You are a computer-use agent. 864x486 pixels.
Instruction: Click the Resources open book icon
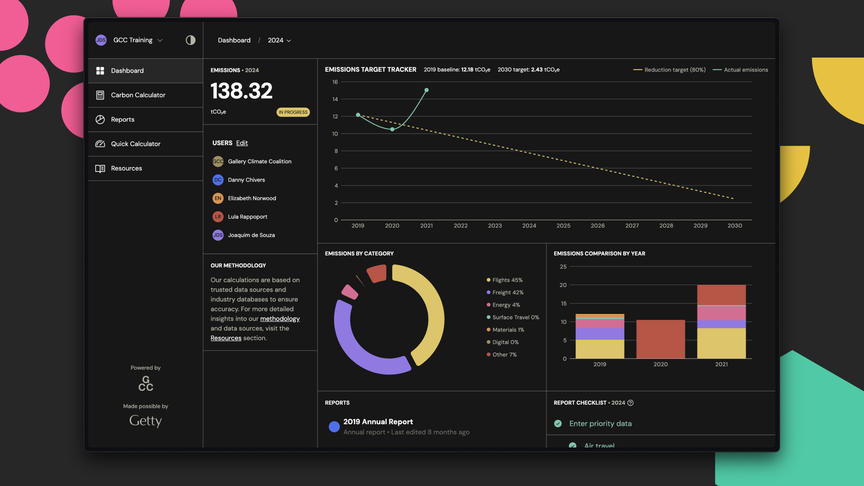100,168
